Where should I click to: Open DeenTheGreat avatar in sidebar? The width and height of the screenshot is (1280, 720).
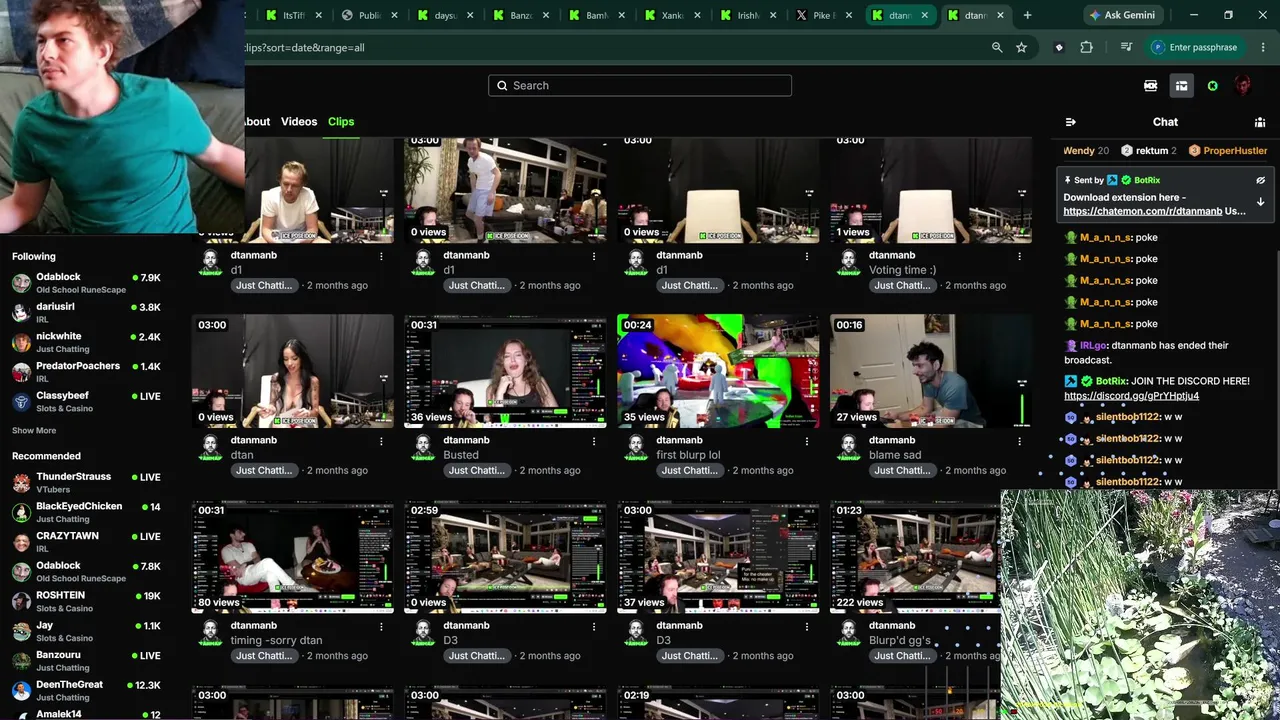point(21,691)
